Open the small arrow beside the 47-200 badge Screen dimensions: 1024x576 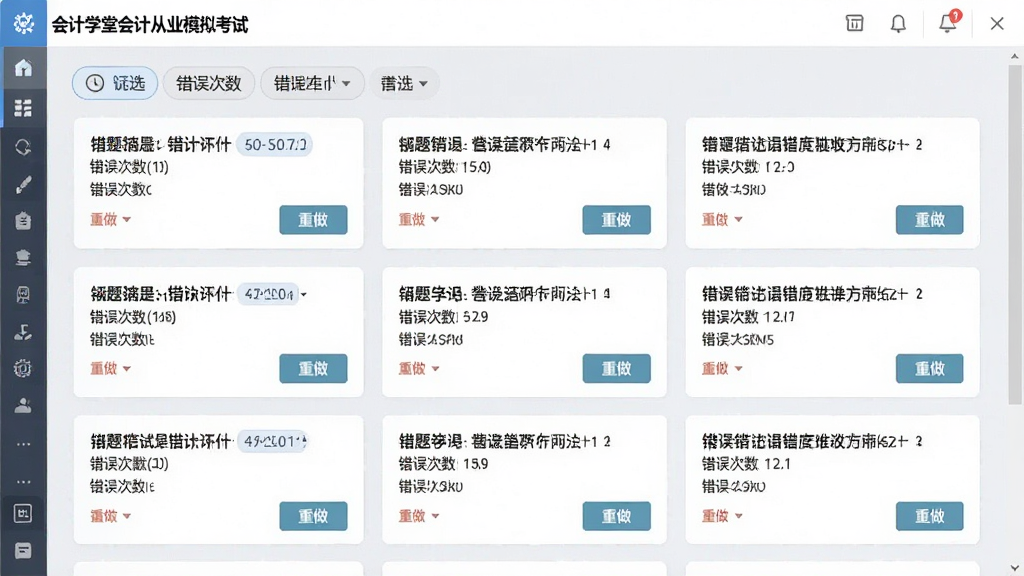pos(304,295)
